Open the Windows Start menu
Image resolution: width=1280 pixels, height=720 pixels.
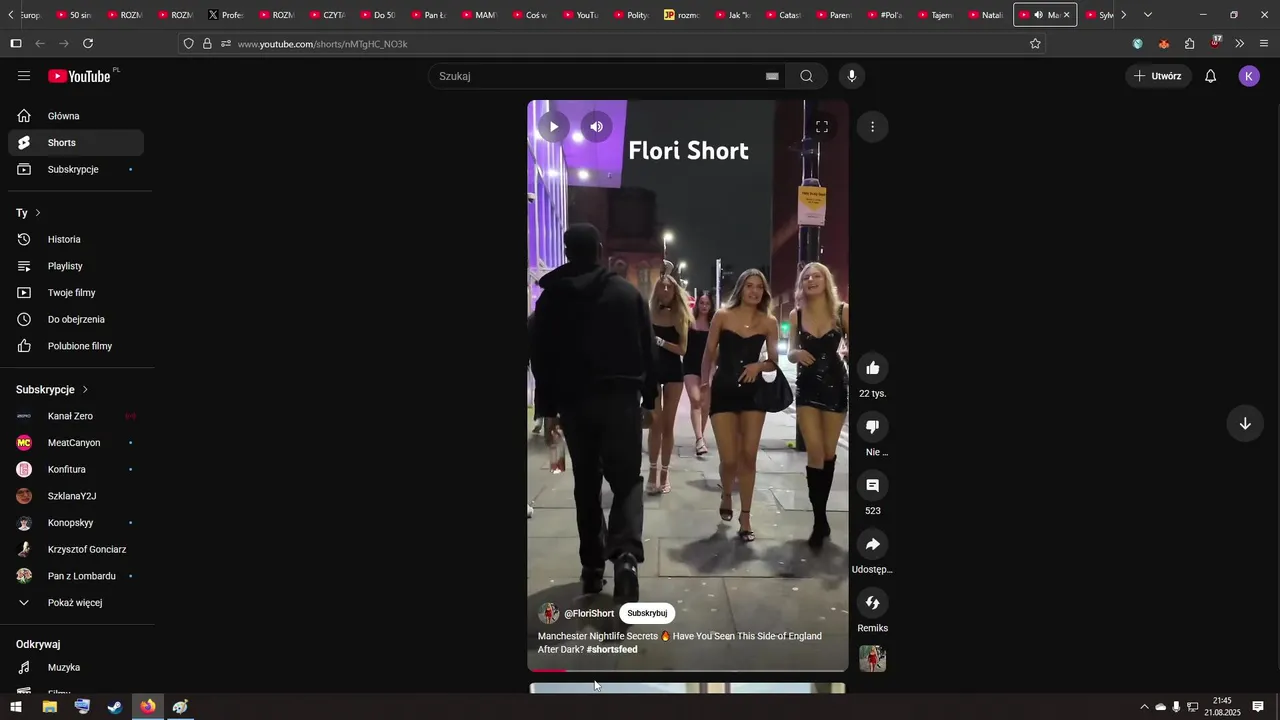16,707
